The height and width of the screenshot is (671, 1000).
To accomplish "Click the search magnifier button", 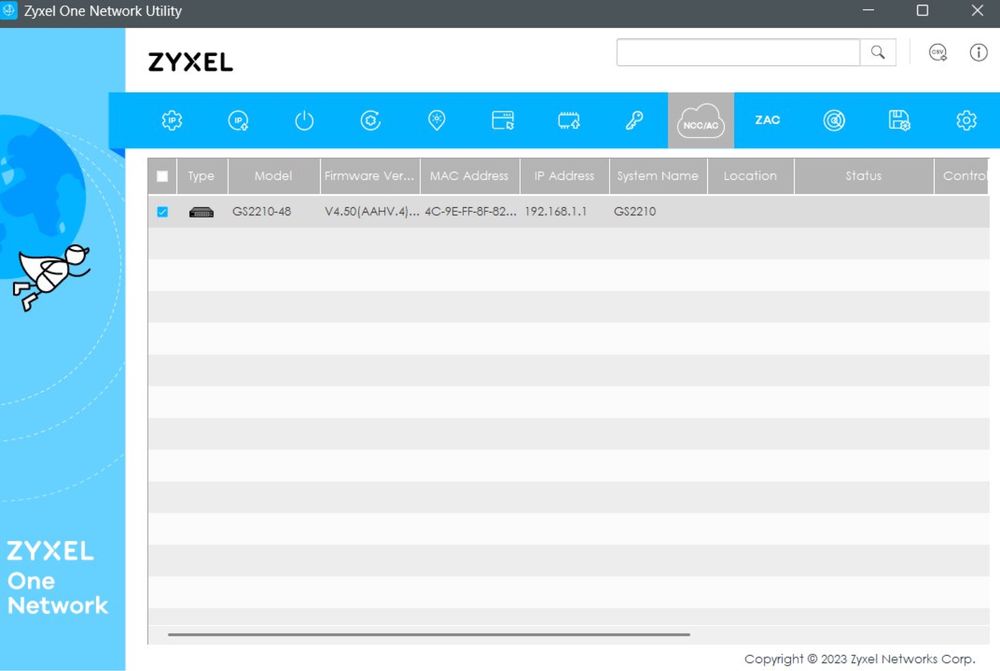I will (x=878, y=52).
